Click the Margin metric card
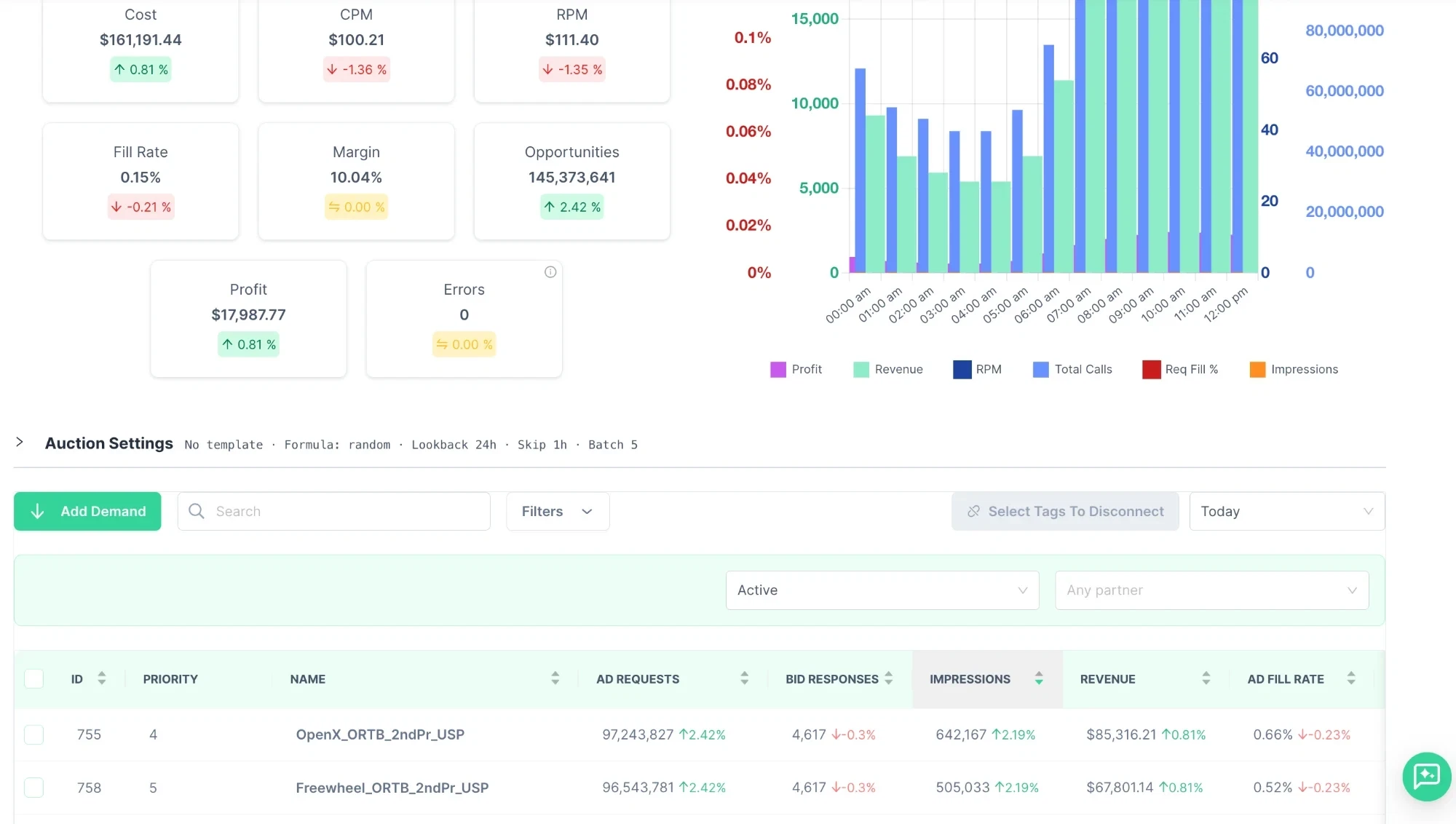1456x824 pixels. tap(356, 181)
